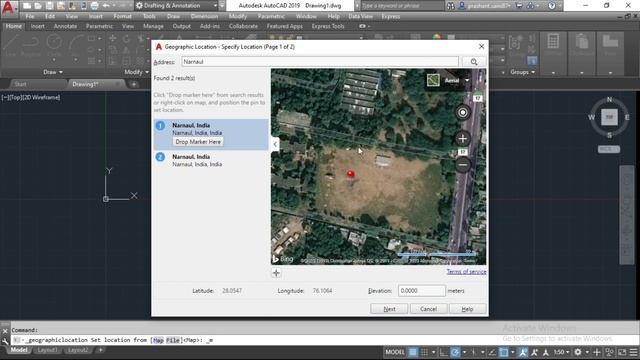Click the Elevation value field
This screenshot has width=640, height=360.
pos(422,291)
